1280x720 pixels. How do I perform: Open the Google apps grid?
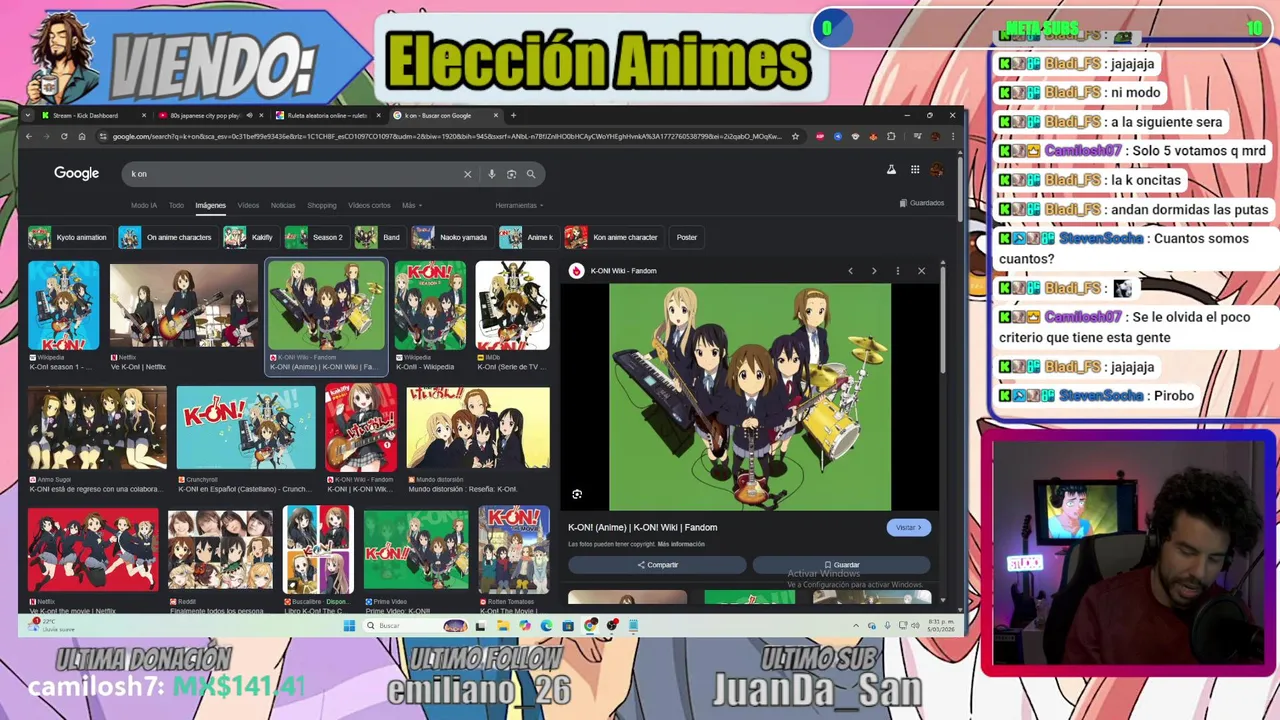pos(914,170)
